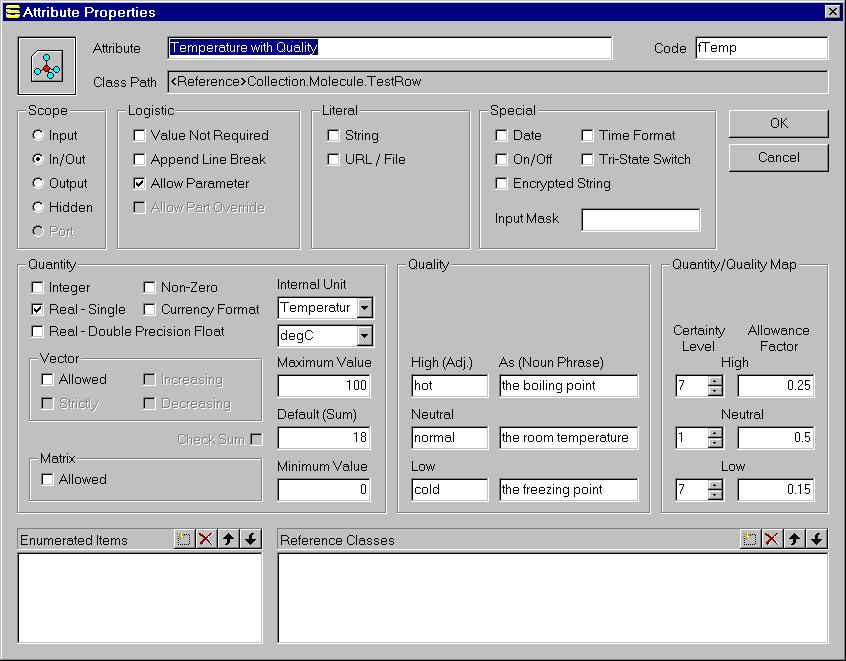Screen dimensions: 846x661
Task: Add a new reference class
Action: [750, 539]
